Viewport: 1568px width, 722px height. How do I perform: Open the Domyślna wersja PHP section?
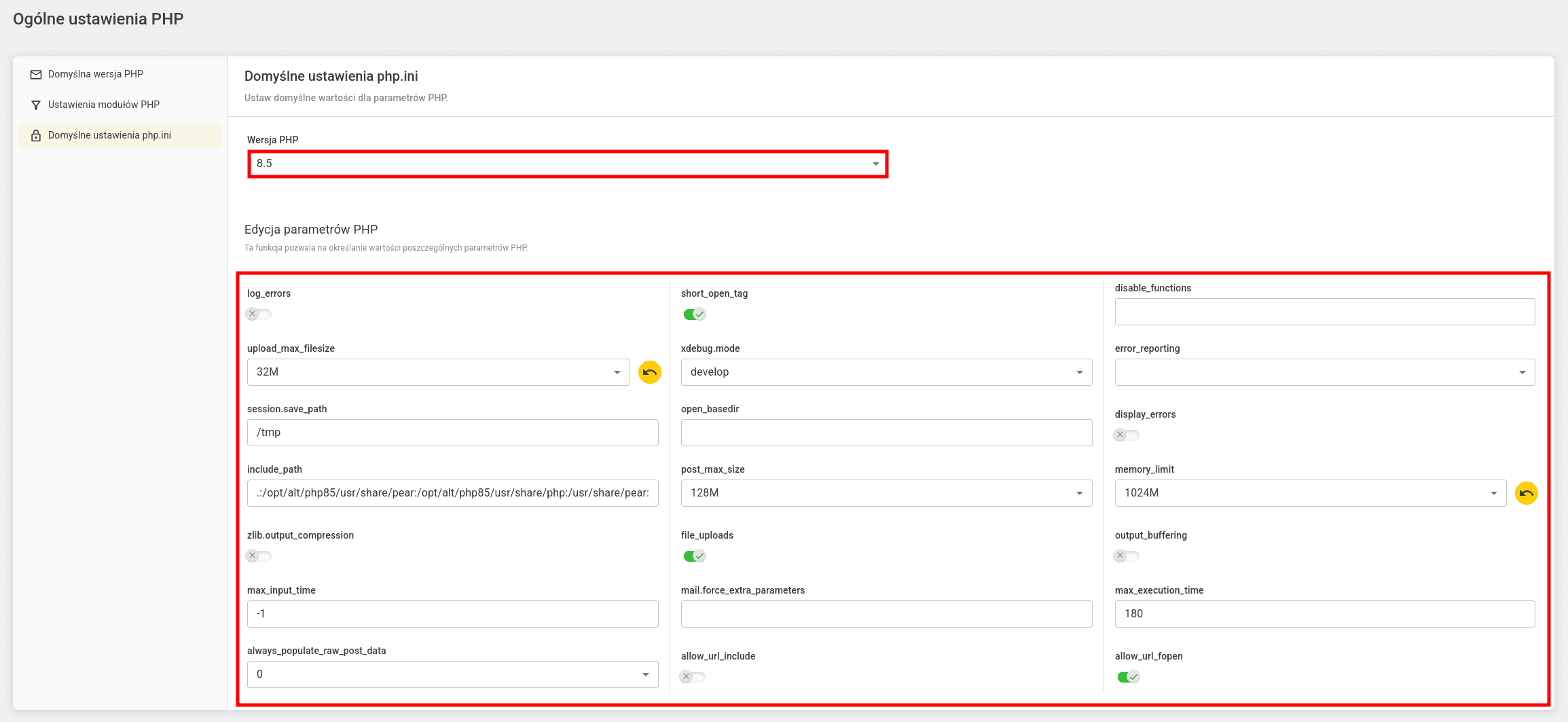120,74
